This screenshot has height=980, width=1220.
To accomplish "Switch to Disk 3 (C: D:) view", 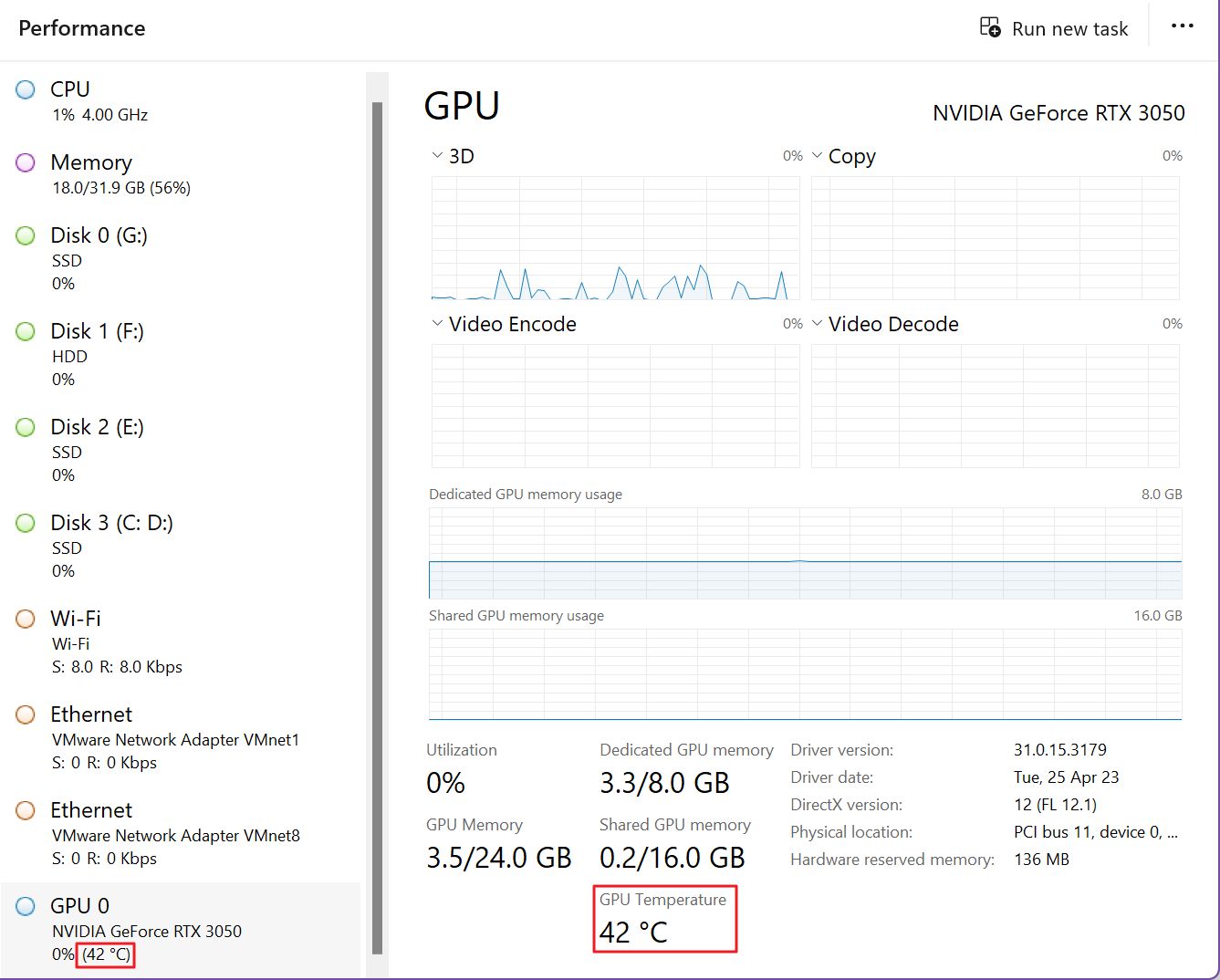I will [111, 522].
